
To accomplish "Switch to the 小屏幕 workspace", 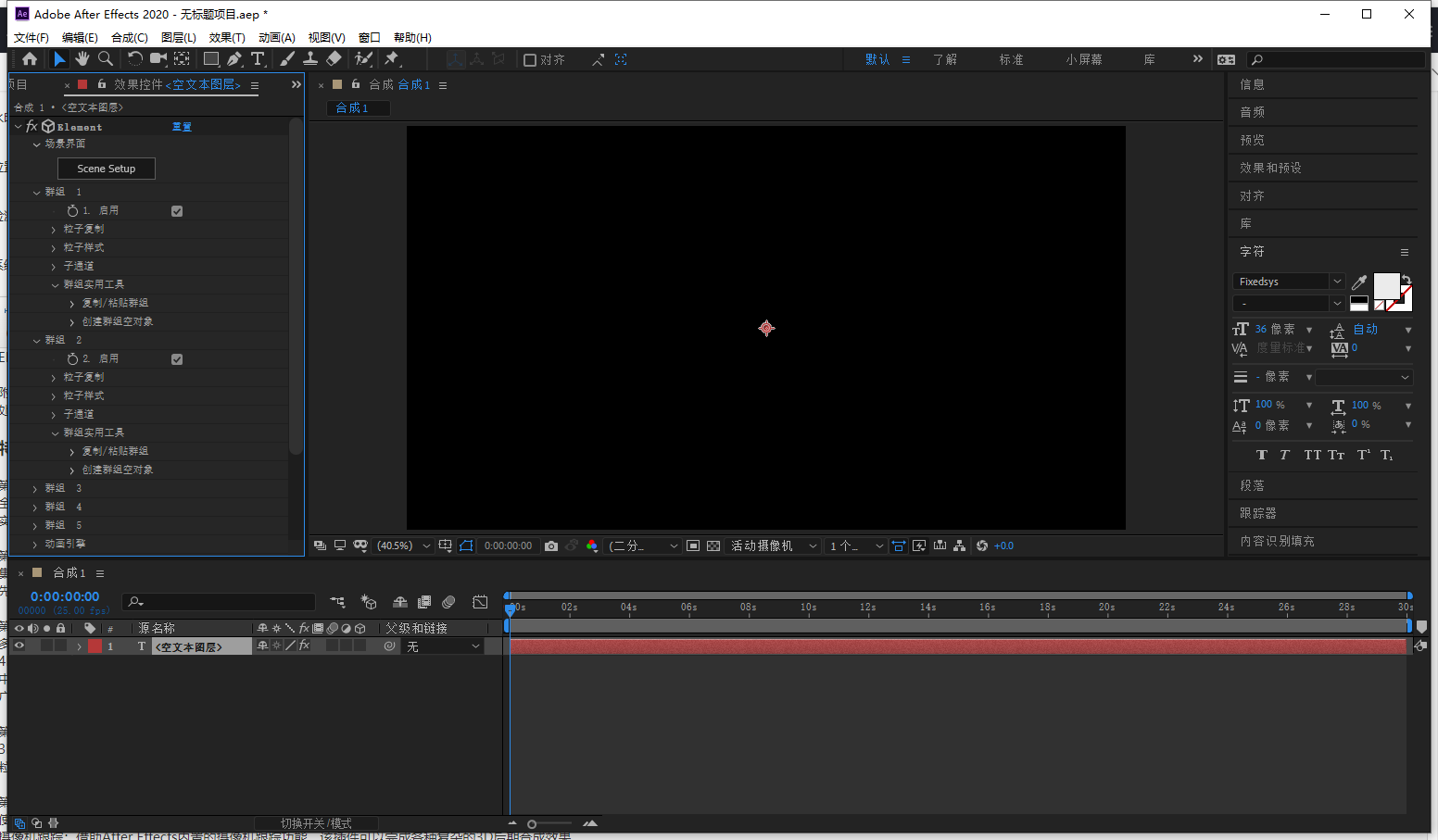I will click(x=1084, y=59).
